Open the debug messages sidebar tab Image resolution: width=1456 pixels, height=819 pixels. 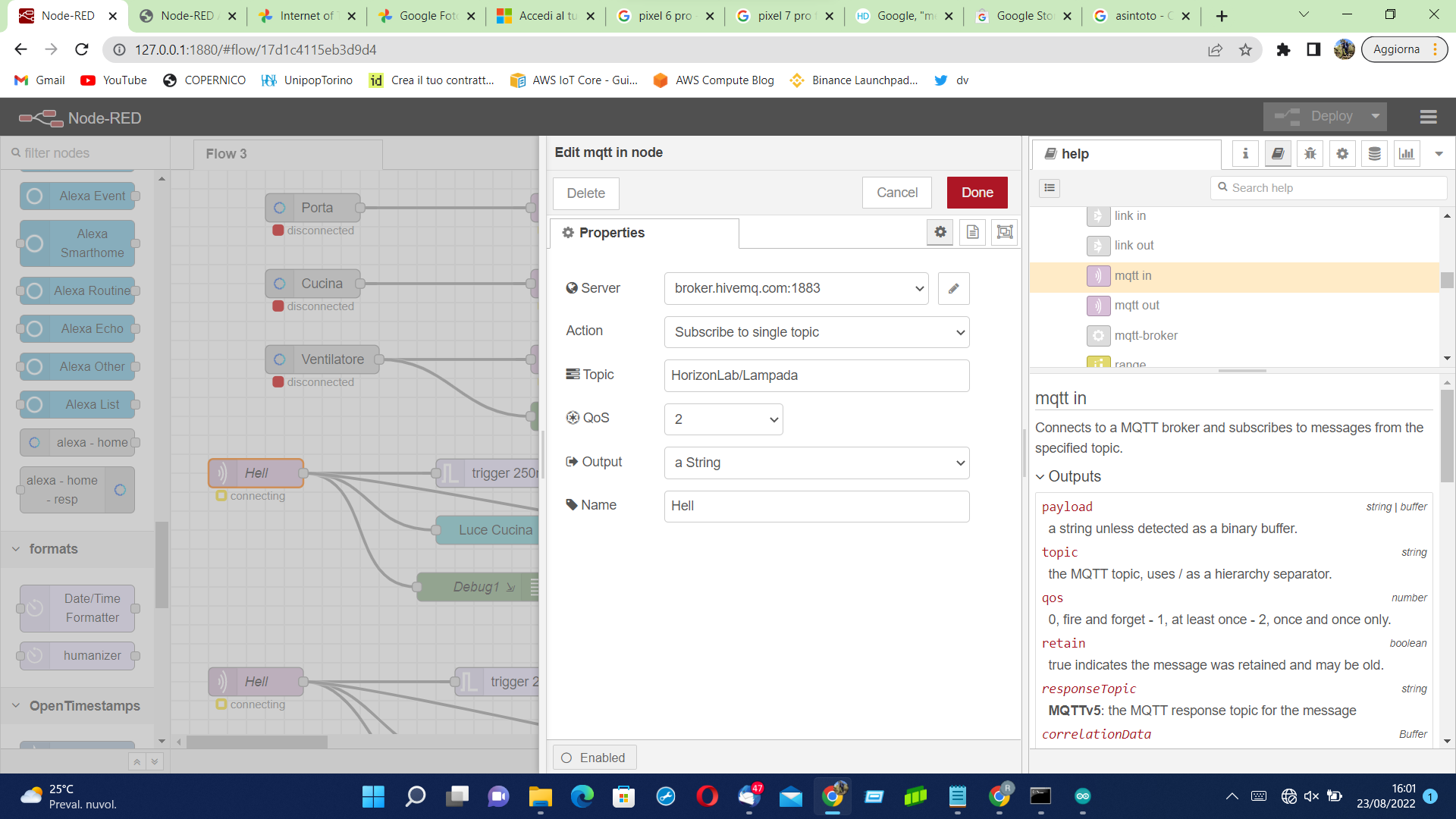1310,153
